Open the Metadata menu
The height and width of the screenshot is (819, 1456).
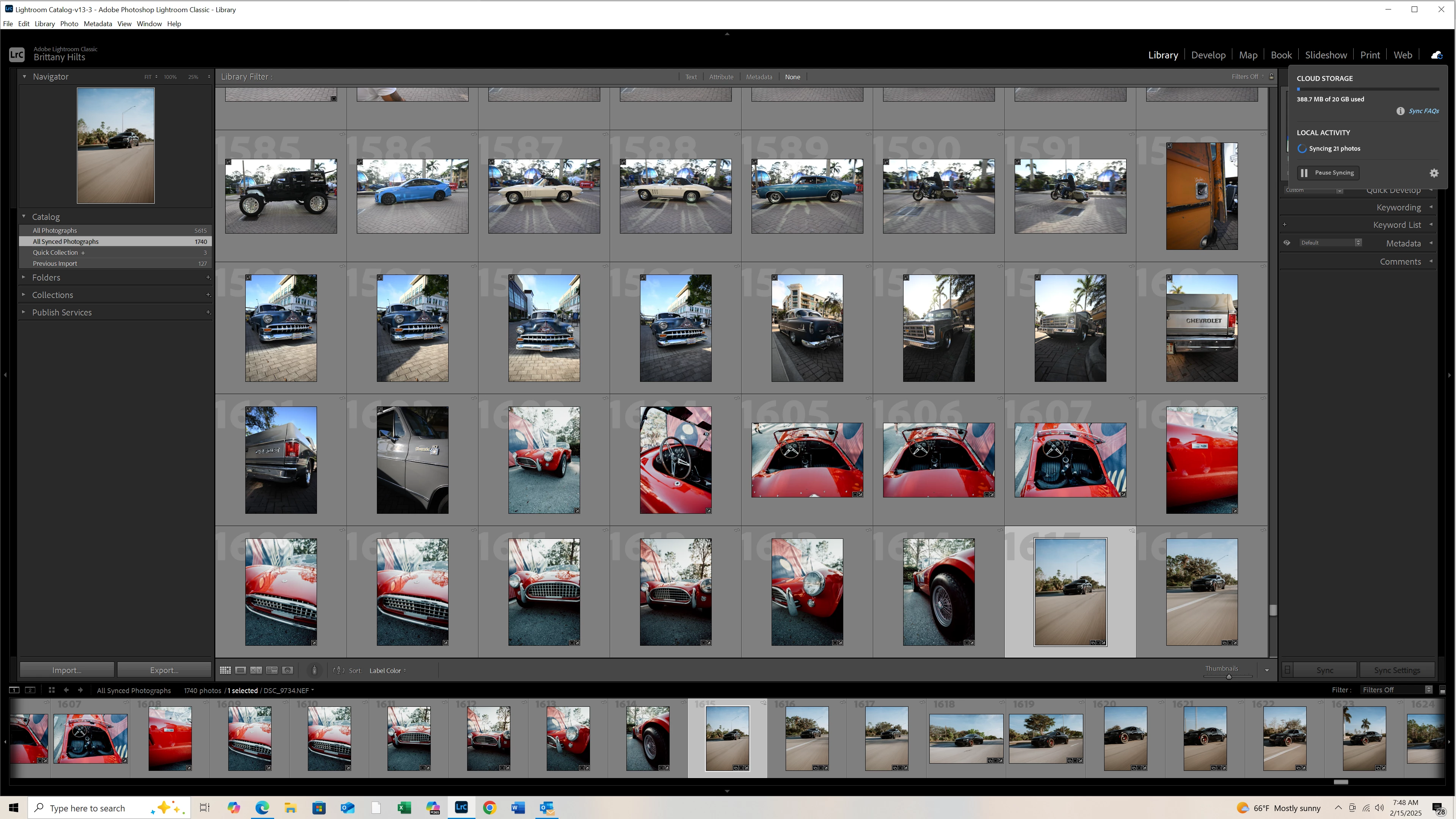pos(97,24)
